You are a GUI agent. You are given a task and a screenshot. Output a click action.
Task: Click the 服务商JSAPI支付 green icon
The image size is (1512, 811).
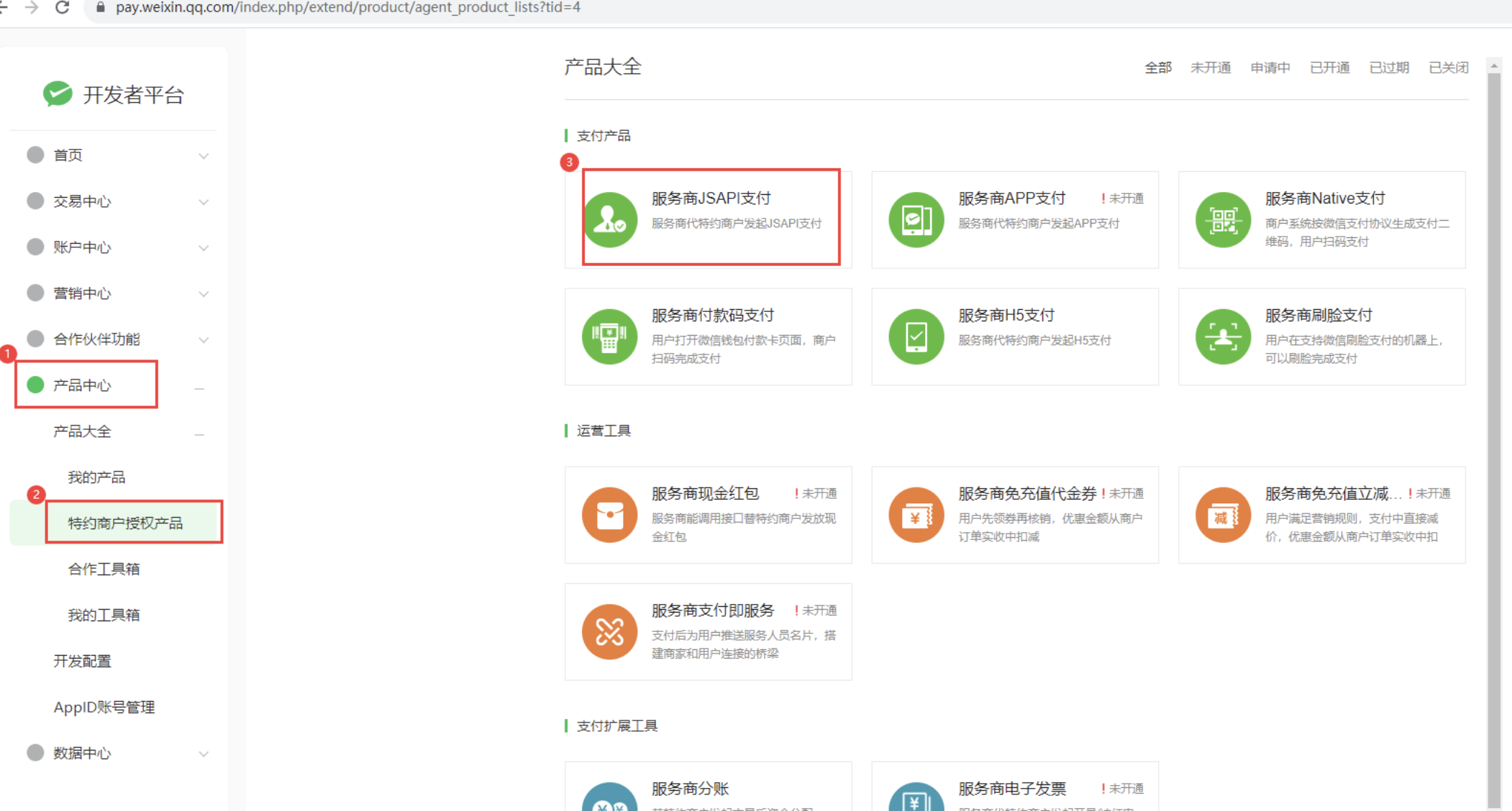[x=609, y=220]
